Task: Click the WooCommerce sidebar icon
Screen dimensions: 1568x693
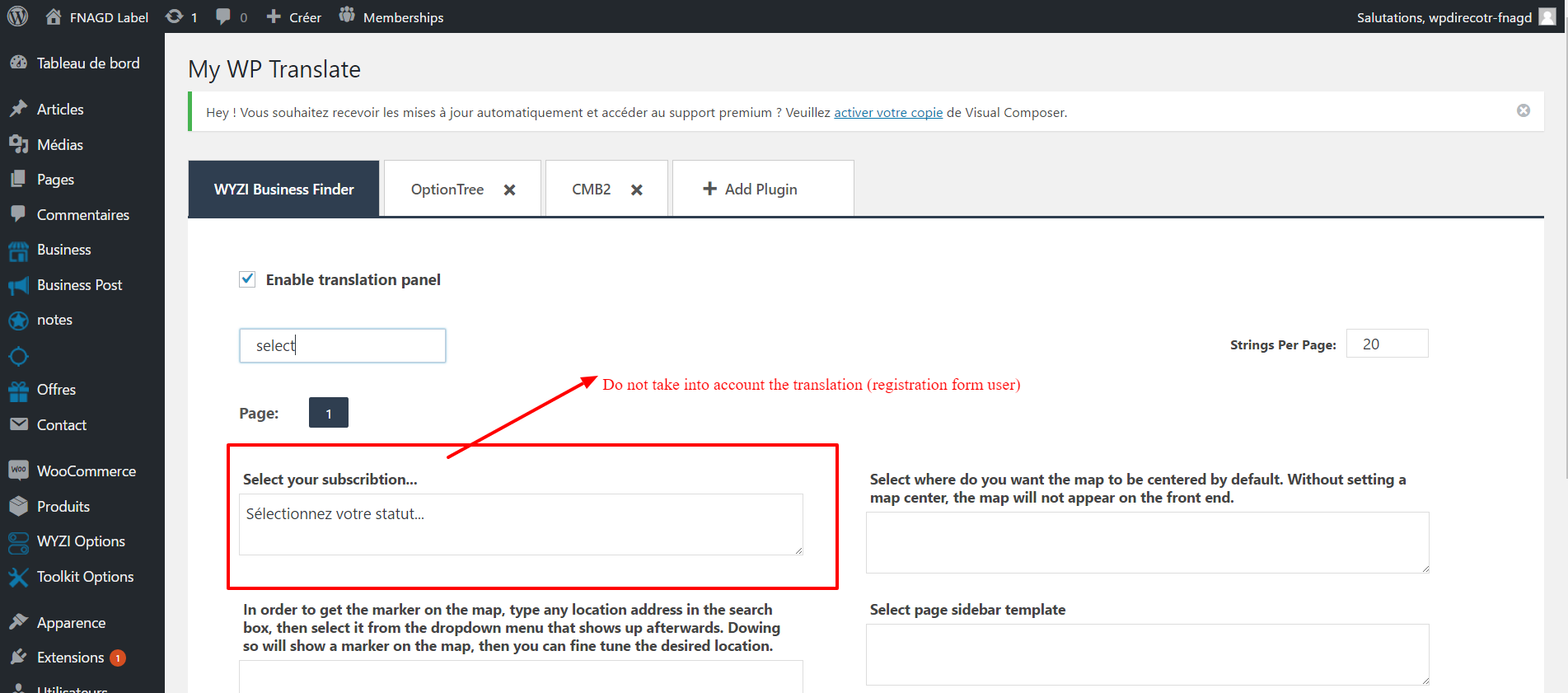Action: (x=18, y=471)
